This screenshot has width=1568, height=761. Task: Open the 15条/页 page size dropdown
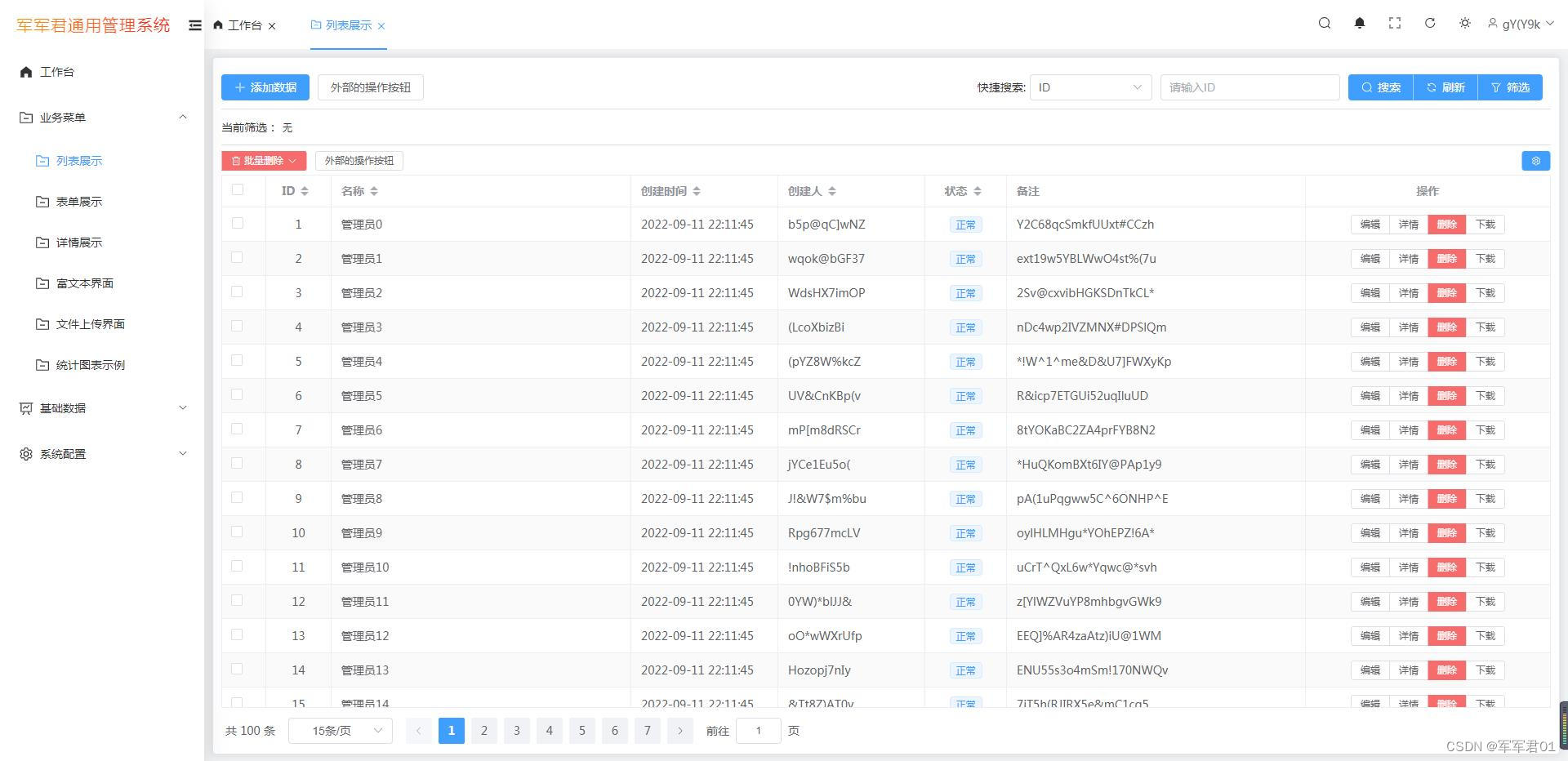click(x=341, y=731)
